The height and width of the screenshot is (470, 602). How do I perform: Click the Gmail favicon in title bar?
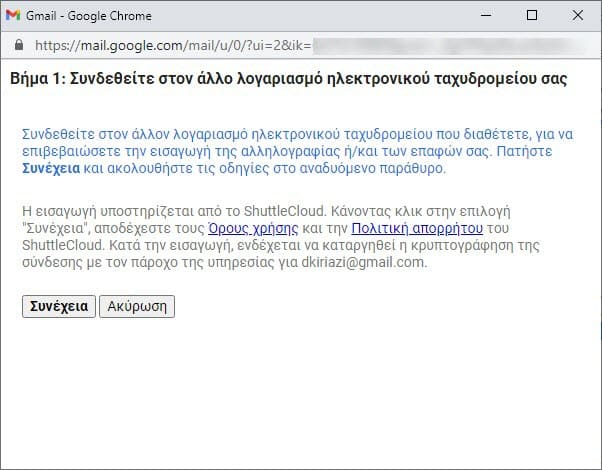(x=13, y=15)
